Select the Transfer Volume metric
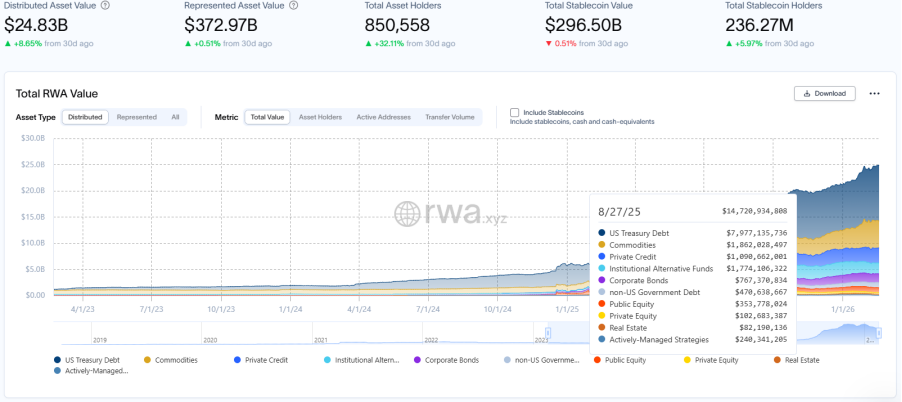This screenshot has width=902, height=402. click(x=449, y=117)
